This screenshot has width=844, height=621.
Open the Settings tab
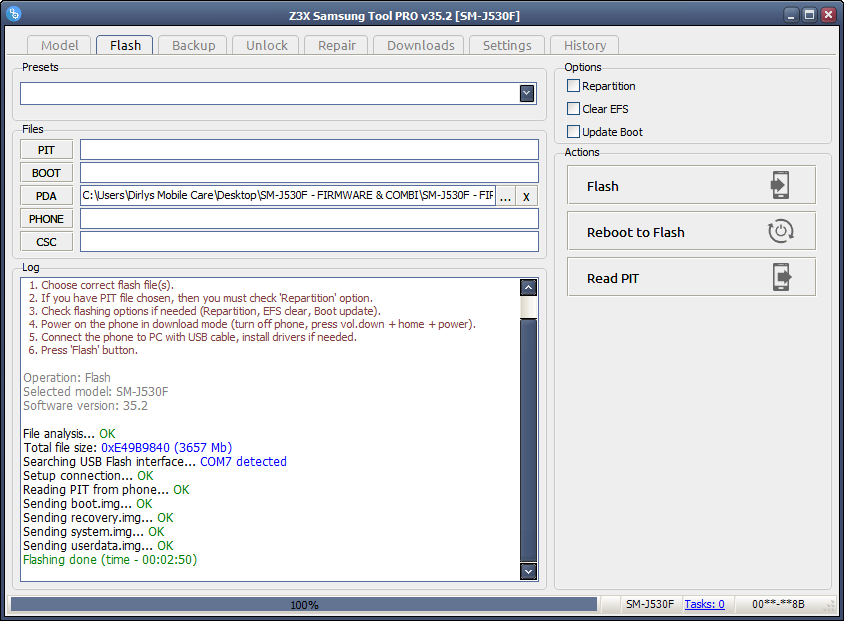(507, 45)
